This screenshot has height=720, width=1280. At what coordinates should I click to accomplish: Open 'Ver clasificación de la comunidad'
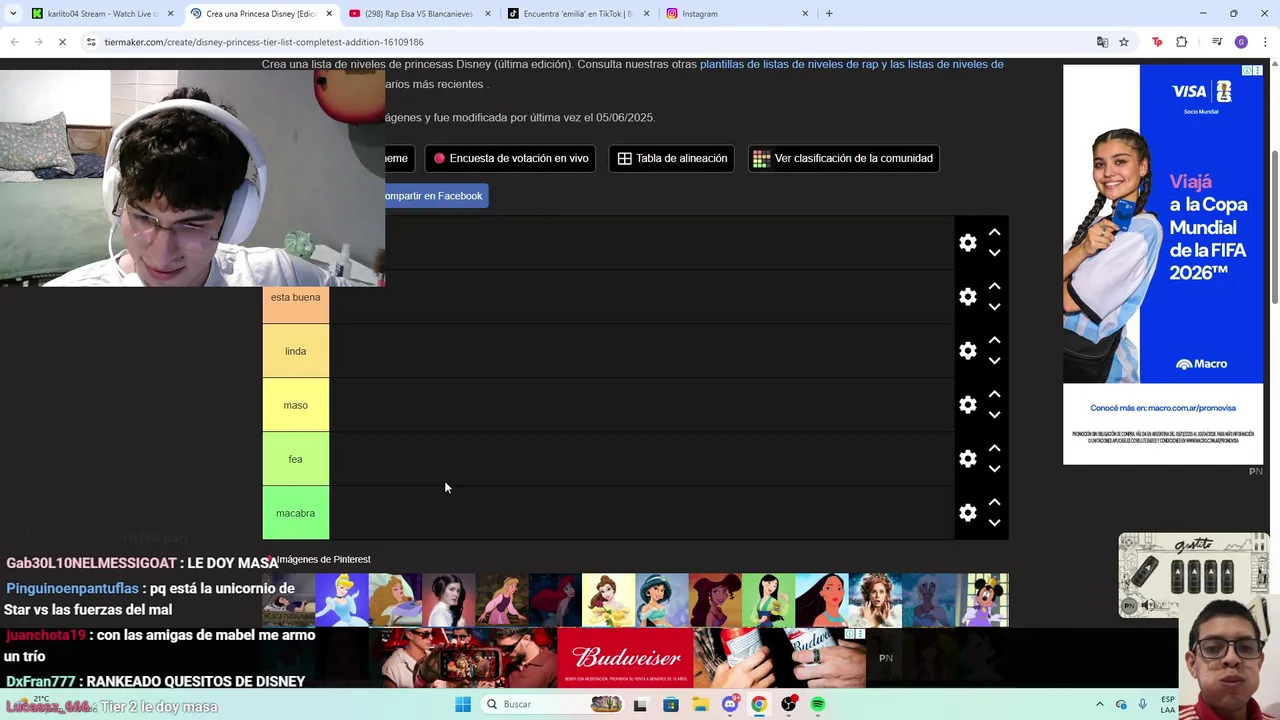[843, 158]
